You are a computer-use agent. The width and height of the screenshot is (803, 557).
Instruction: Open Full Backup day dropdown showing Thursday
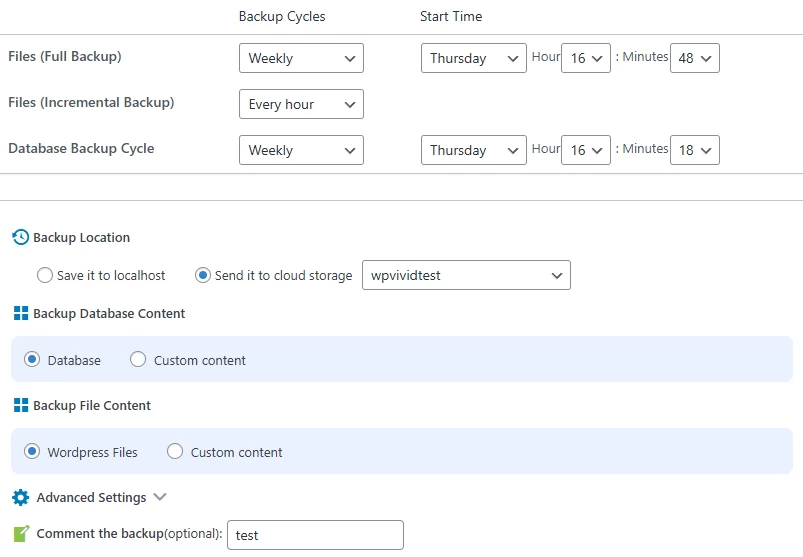[x=474, y=58]
